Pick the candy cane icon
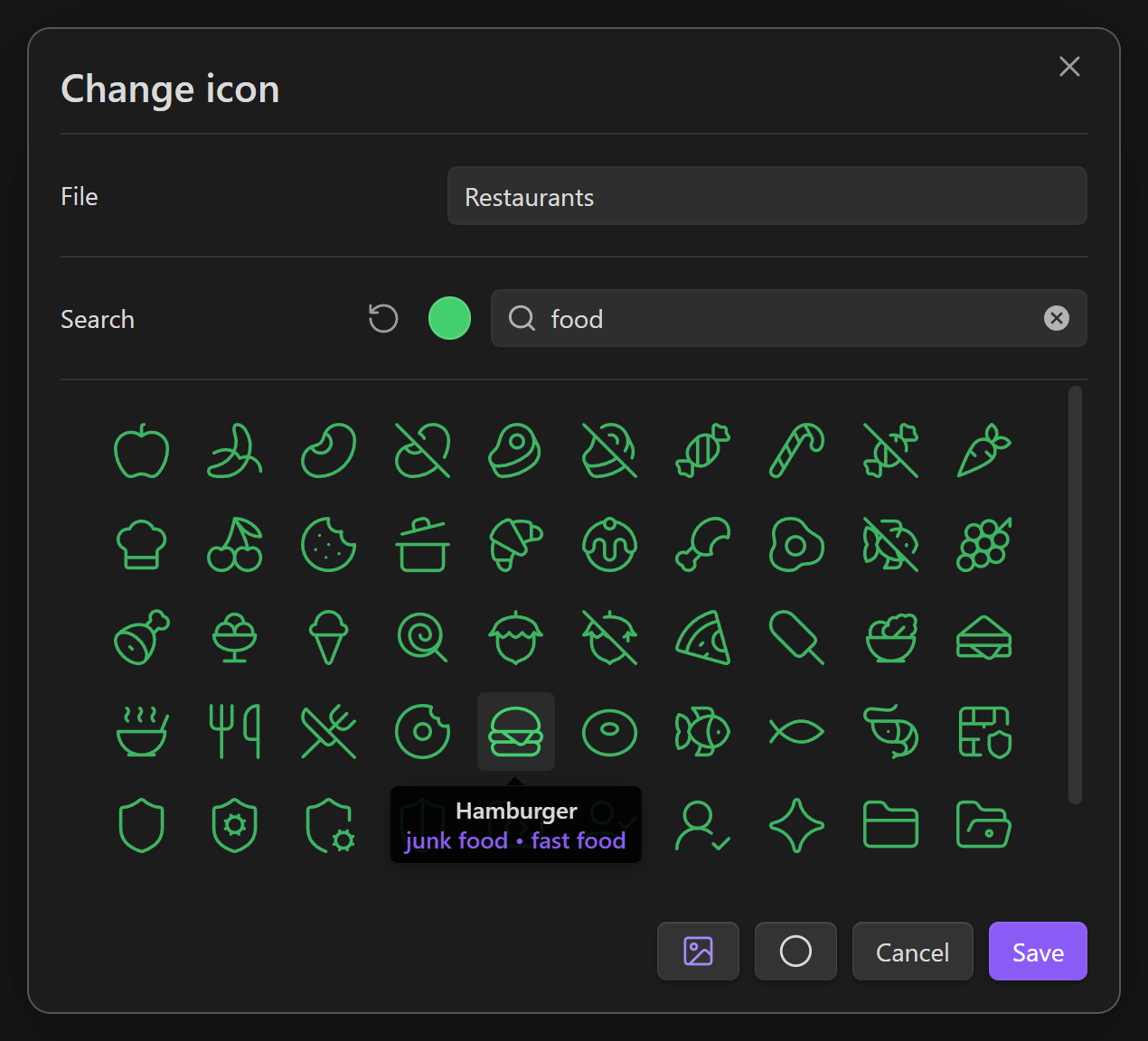Image resolution: width=1148 pixels, height=1041 pixels. (x=796, y=450)
